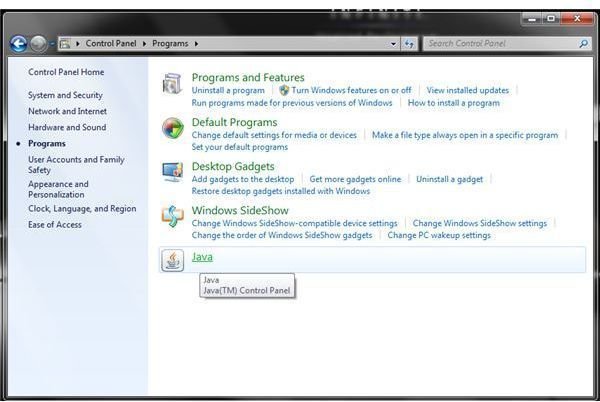This screenshot has width=600, height=402.
Task: Go to Control Panel Home
Action: [x=66, y=72]
